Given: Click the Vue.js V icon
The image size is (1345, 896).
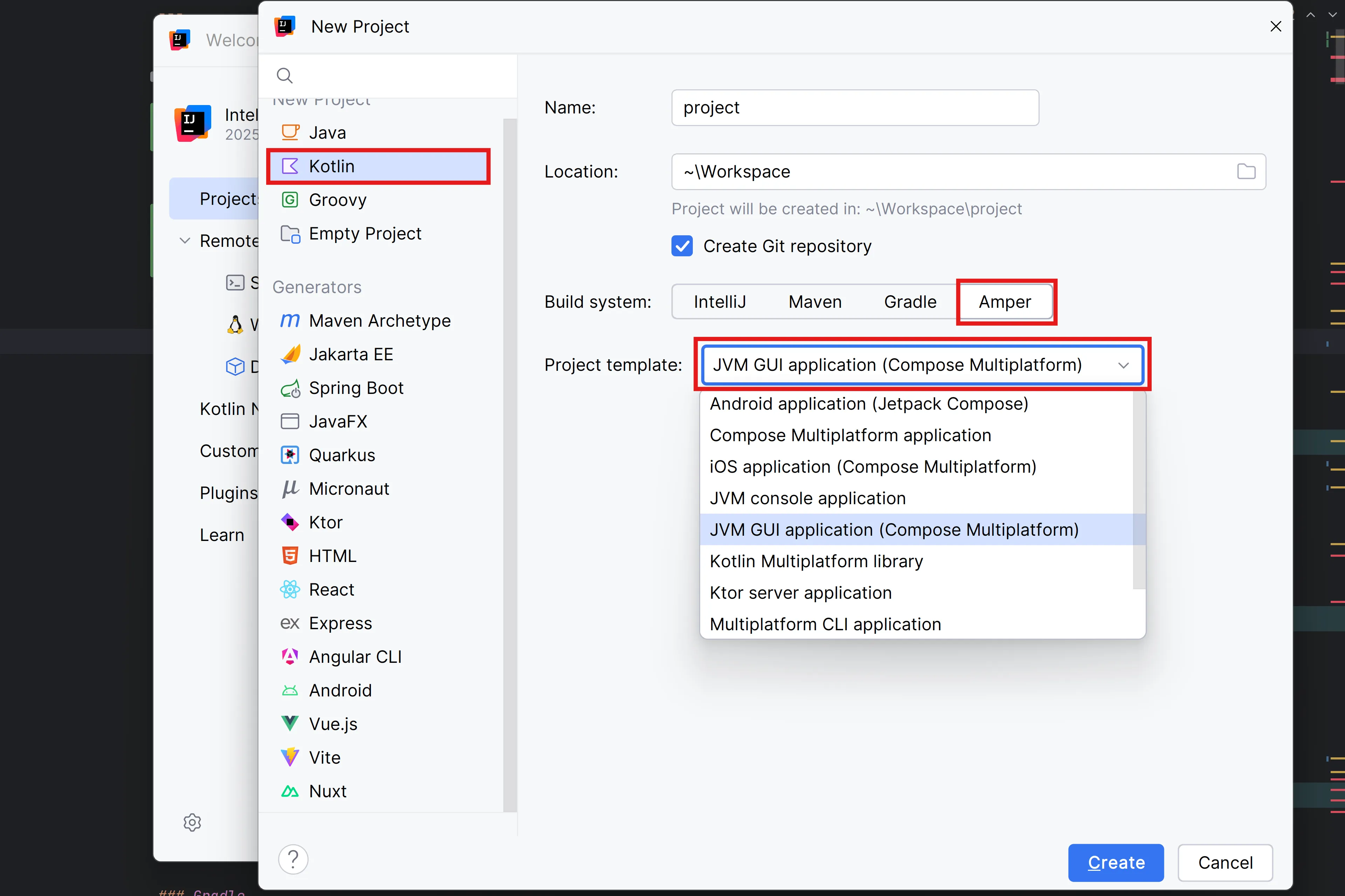Looking at the screenshot, I should pyautogui.click(x=290, y=723).
